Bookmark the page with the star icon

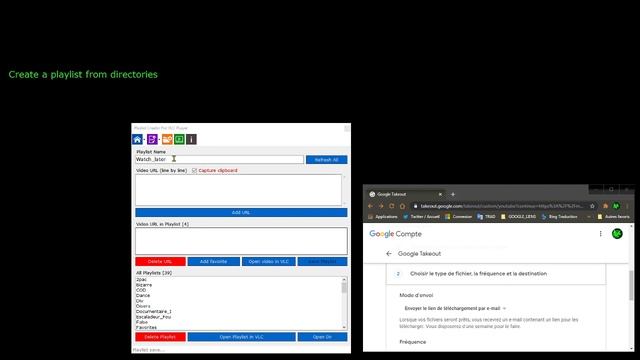592,206
